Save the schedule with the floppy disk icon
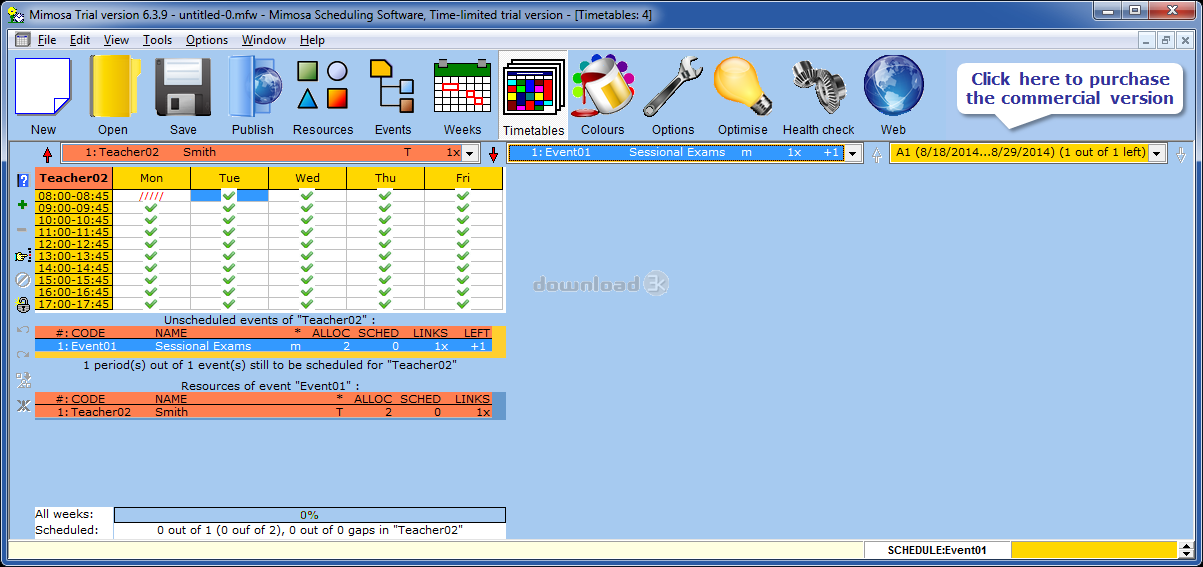The width and height of the screenshot is (1203, 567). [183, 96]
